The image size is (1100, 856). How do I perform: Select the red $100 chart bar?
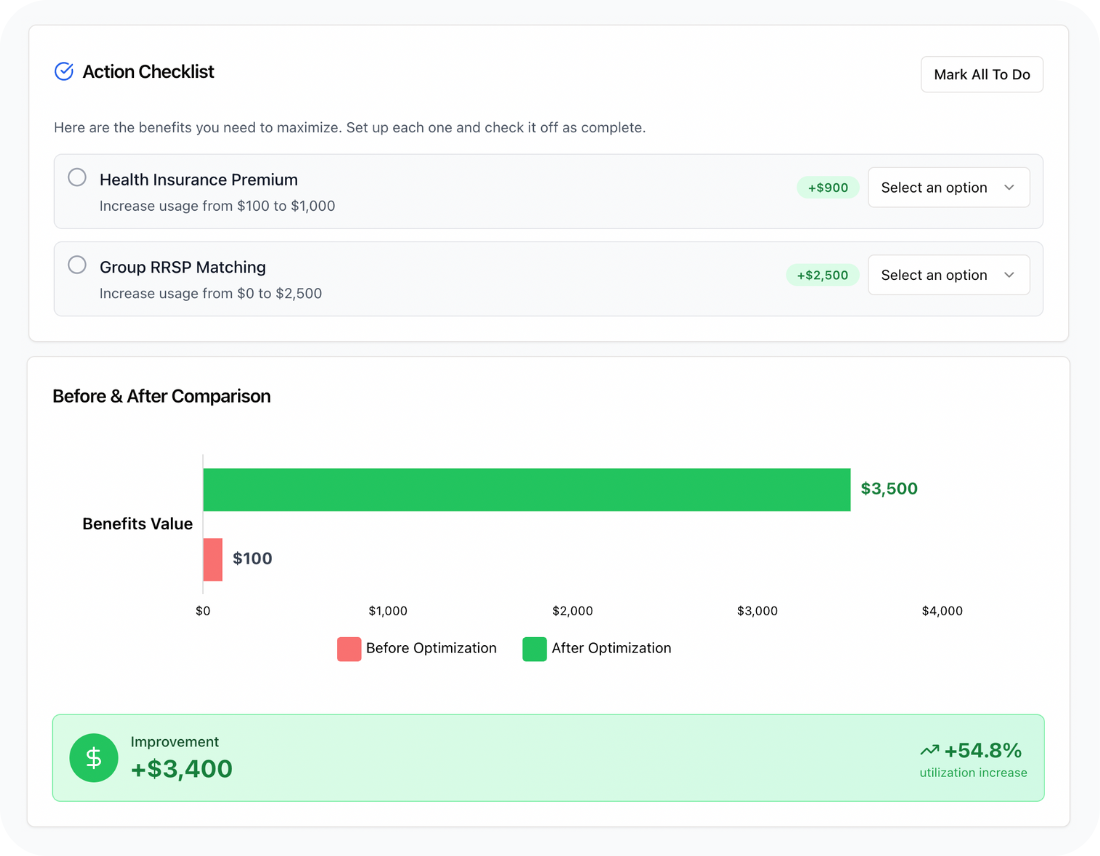pyautogui.click(x=213, y=559)
